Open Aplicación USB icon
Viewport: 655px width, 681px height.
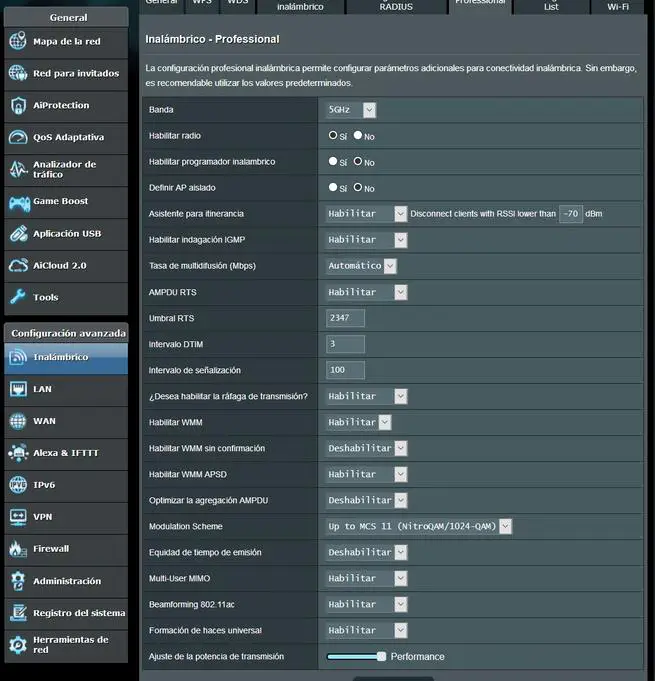click(x=17, y=234)
